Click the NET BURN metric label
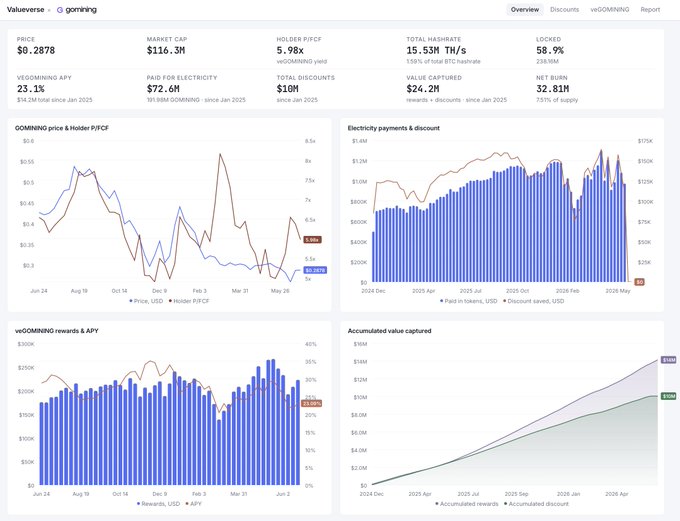Viewport: 680px width, 521px height. [x=552, y=78]
